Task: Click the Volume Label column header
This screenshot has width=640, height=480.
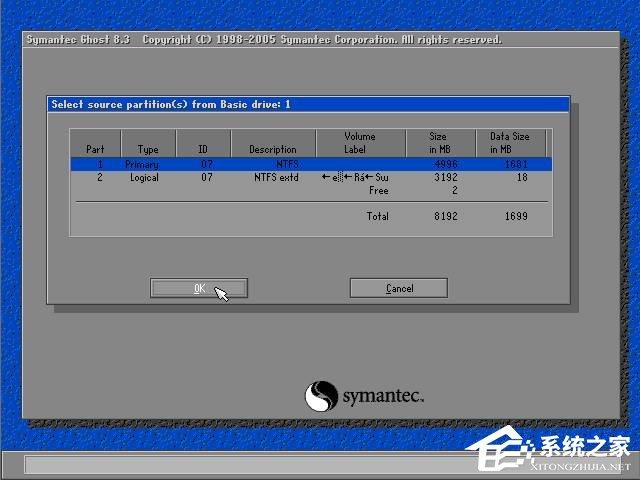Action: click(360, 143)
